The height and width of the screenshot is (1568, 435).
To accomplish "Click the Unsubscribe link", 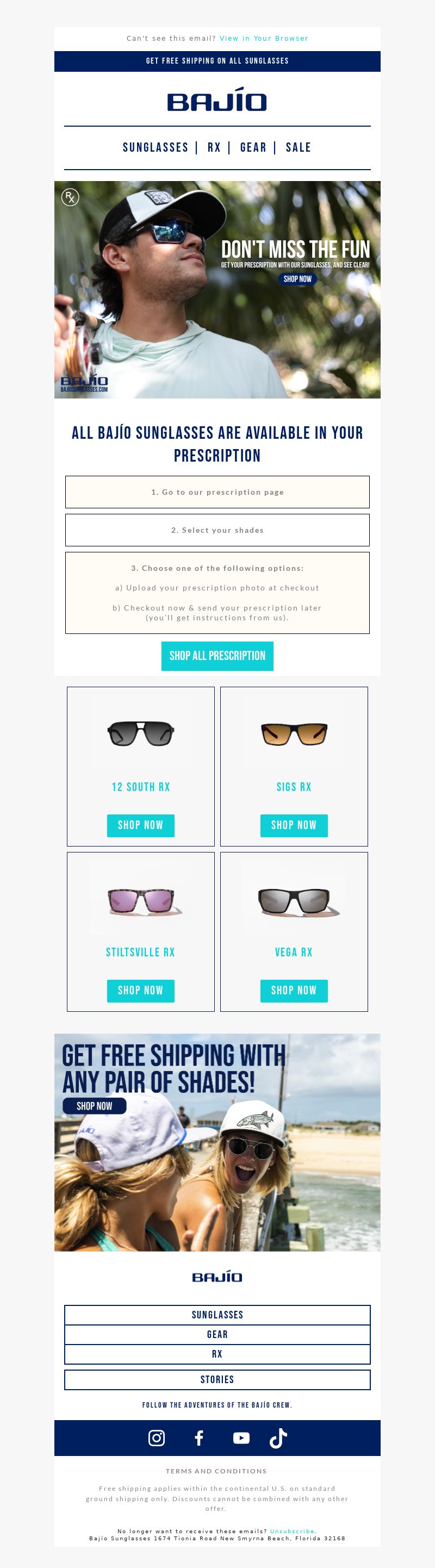I will pyautogui.click(x=292, y=1531).
